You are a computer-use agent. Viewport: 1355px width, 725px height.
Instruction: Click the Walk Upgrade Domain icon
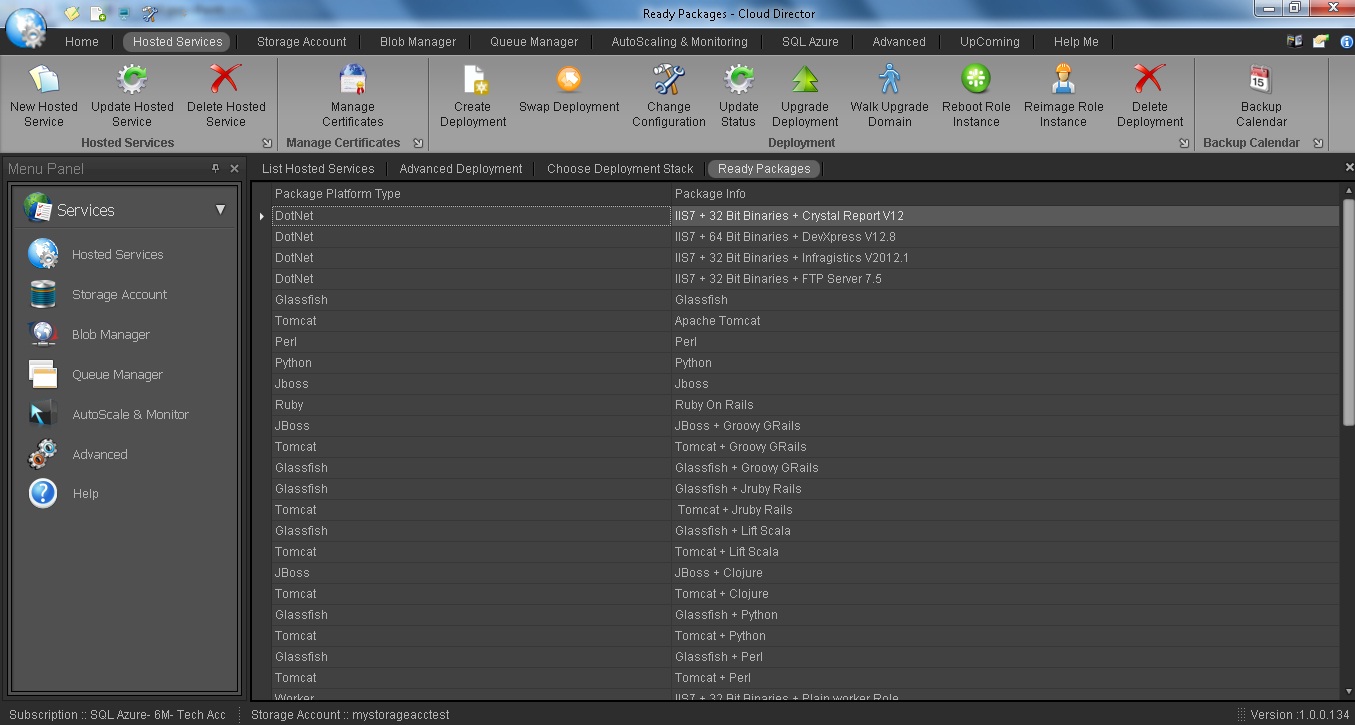pyautogui.click(x=889, y=95)
